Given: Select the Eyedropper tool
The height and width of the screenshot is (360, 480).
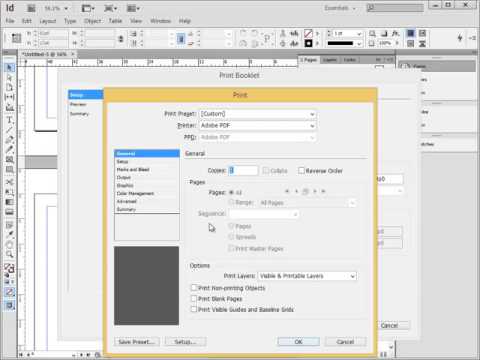Looking at the screenshot, I should point(9,234).
